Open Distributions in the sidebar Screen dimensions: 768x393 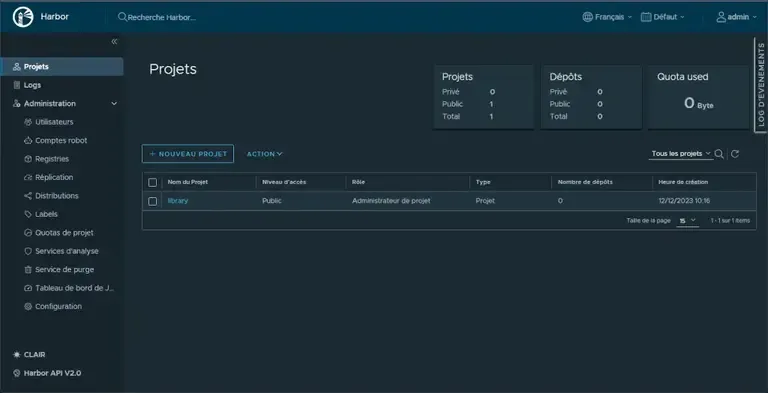(x=57, y=196)
